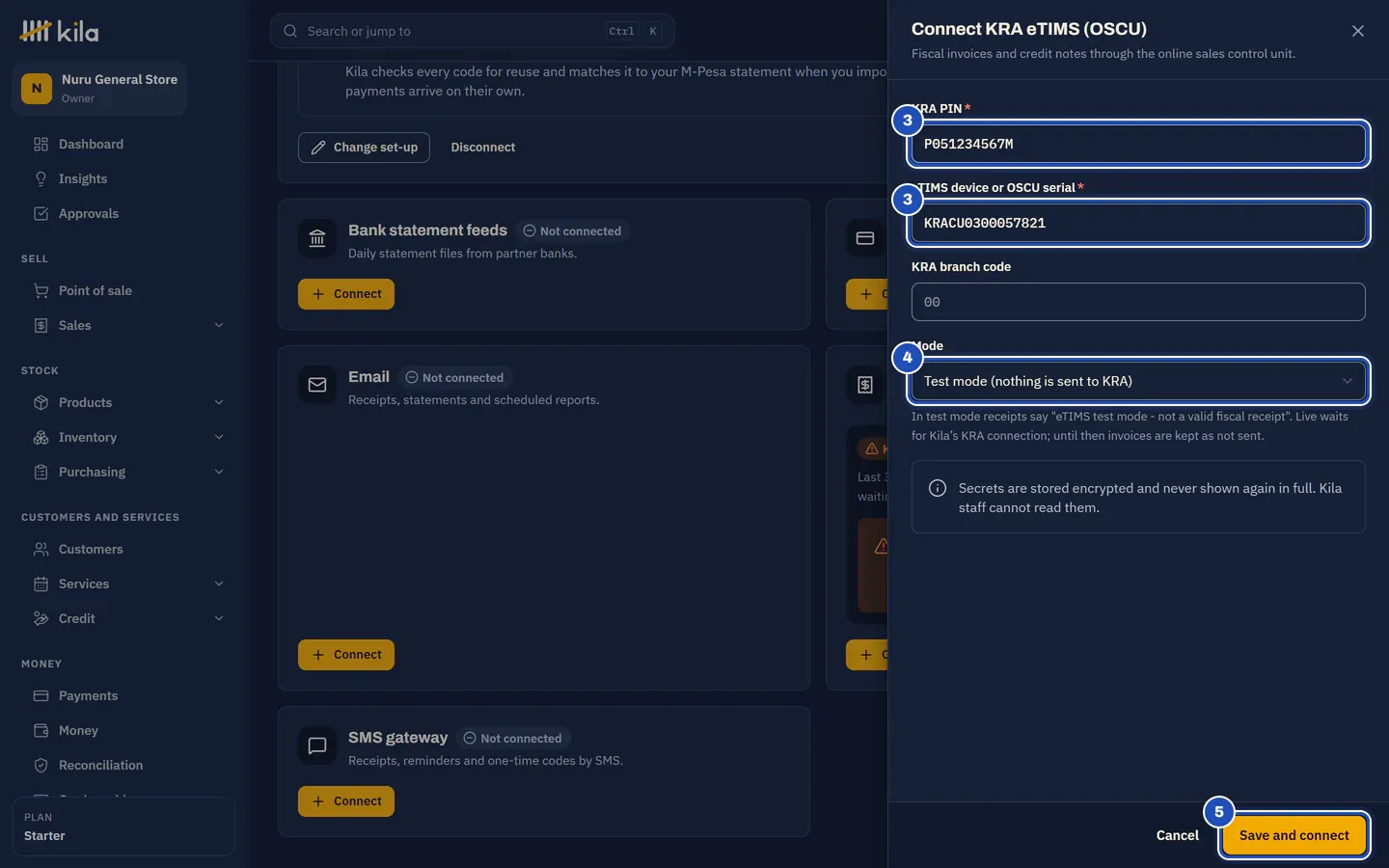The width and height of the screenshot is (1389, 868).
Task: Click the Payments card icon
Action: [41, 695]
